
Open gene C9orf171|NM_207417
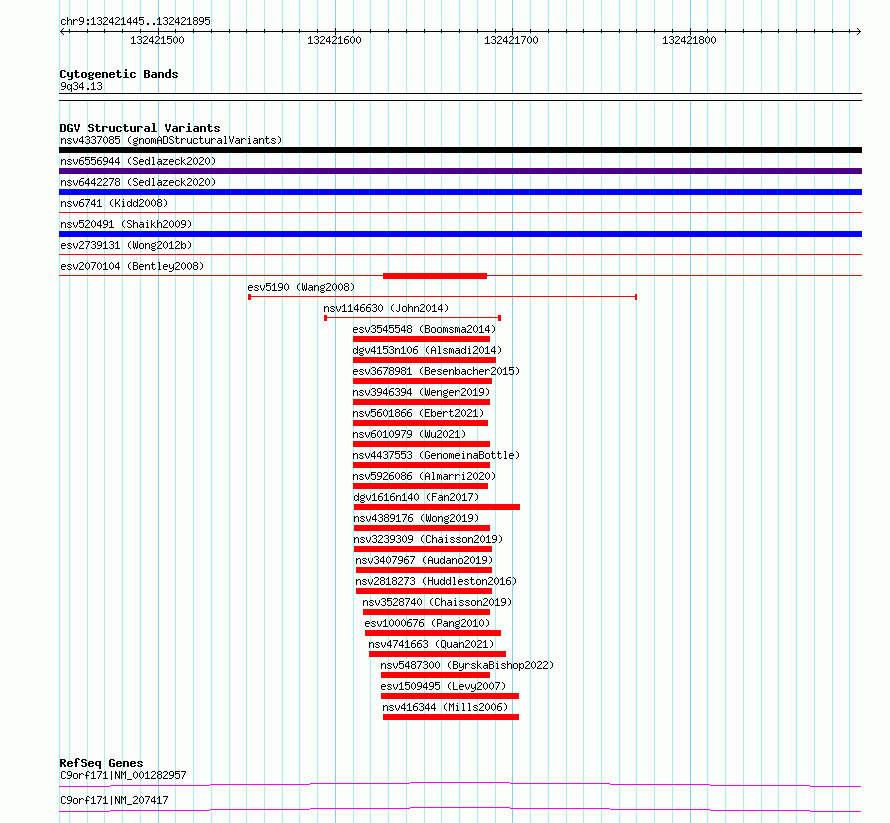coord(114,800)
